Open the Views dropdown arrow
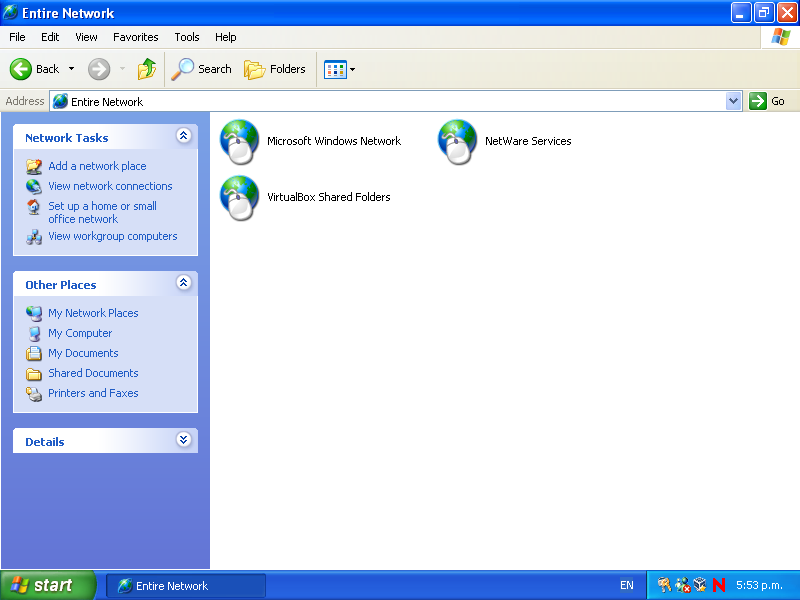 point(352,69)
